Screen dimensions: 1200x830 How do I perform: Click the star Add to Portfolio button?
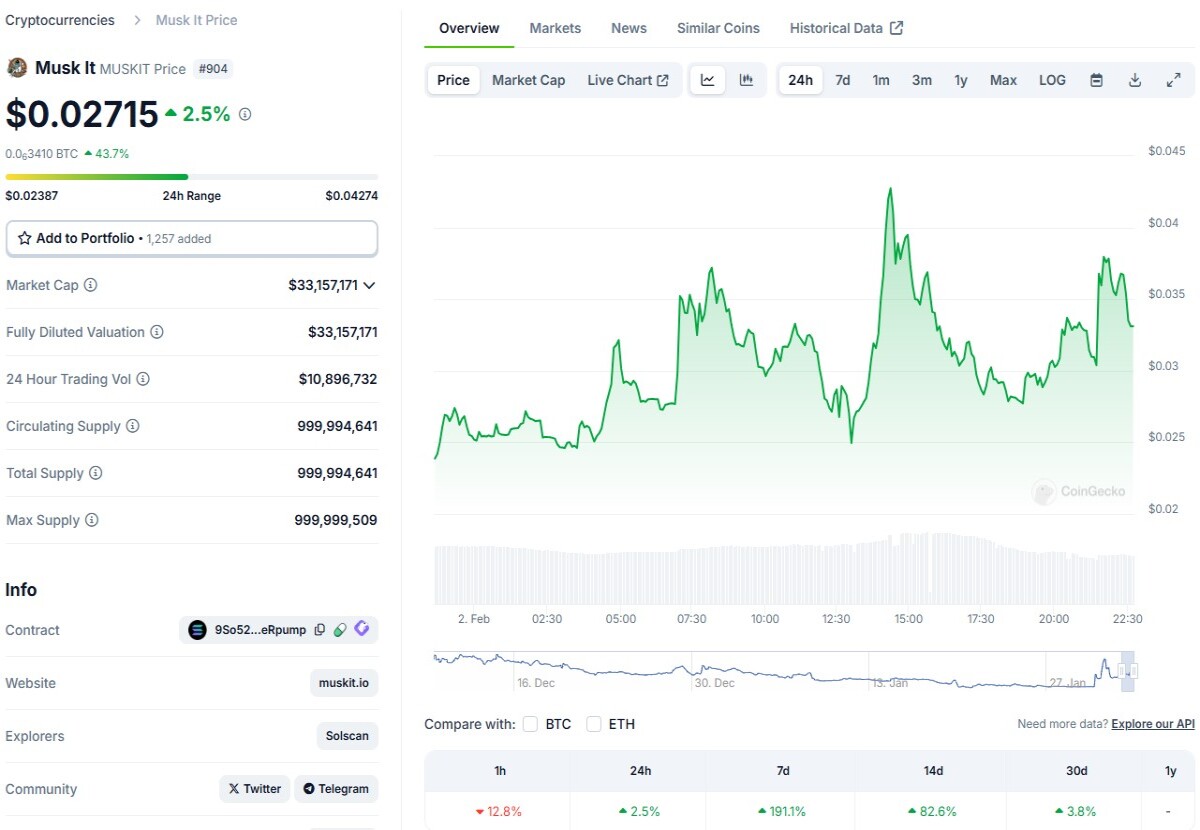tap(192, 238)
